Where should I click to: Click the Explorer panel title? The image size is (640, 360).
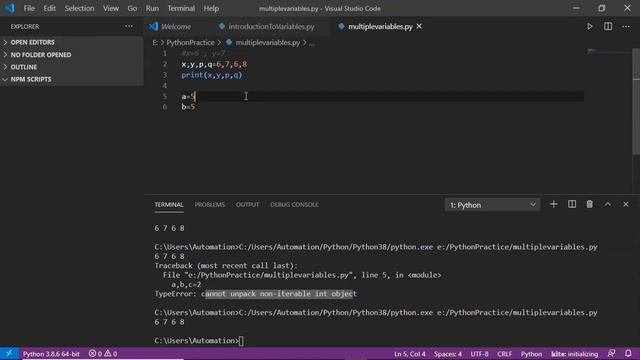(25, 27)
